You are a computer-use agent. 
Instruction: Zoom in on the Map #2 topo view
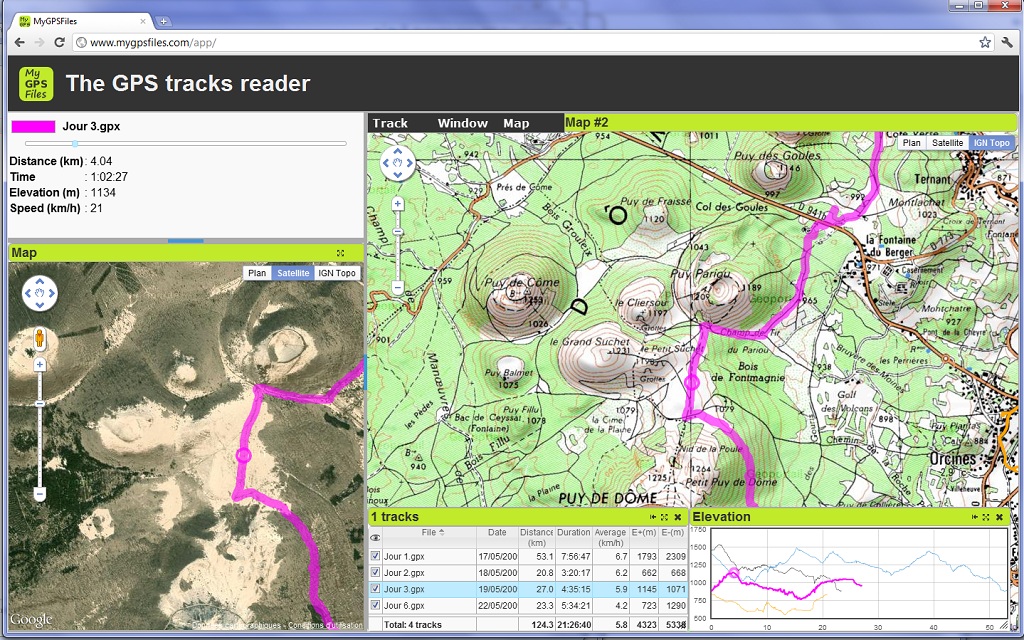[x=398, y=204]
